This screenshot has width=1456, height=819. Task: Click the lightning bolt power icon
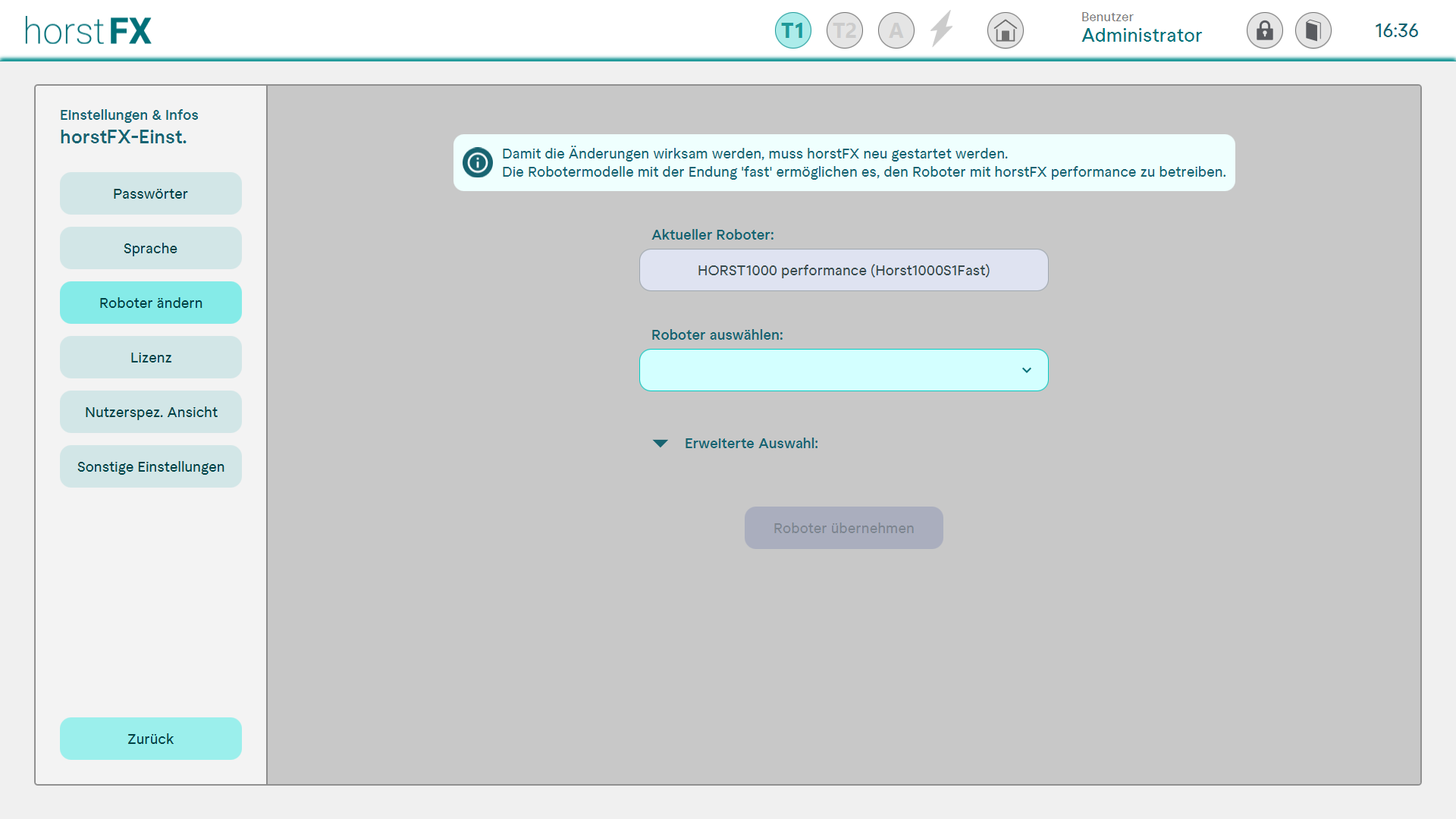pyautogui.click(x=942, y=30)
